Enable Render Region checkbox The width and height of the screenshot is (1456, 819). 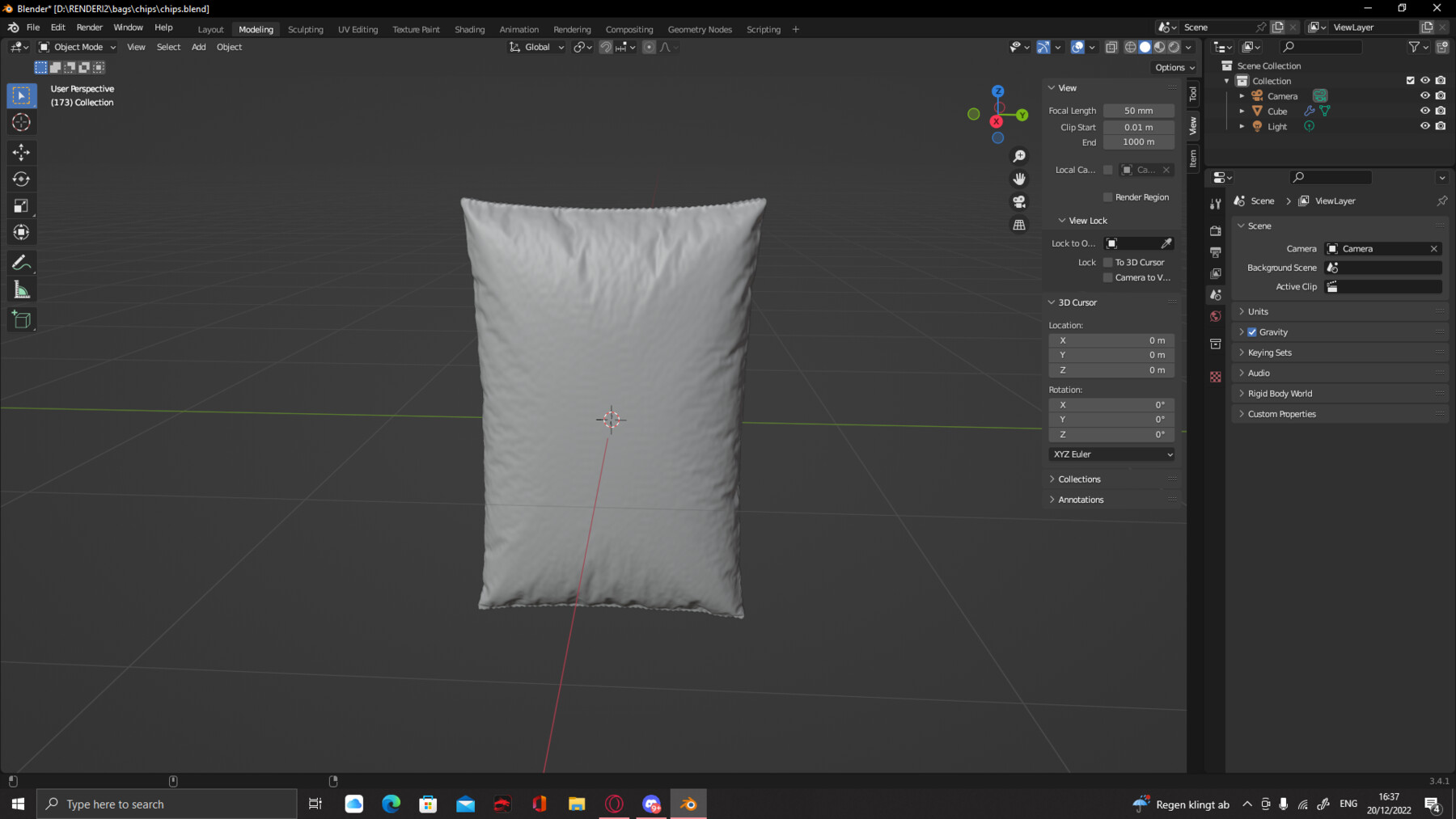1108,197
